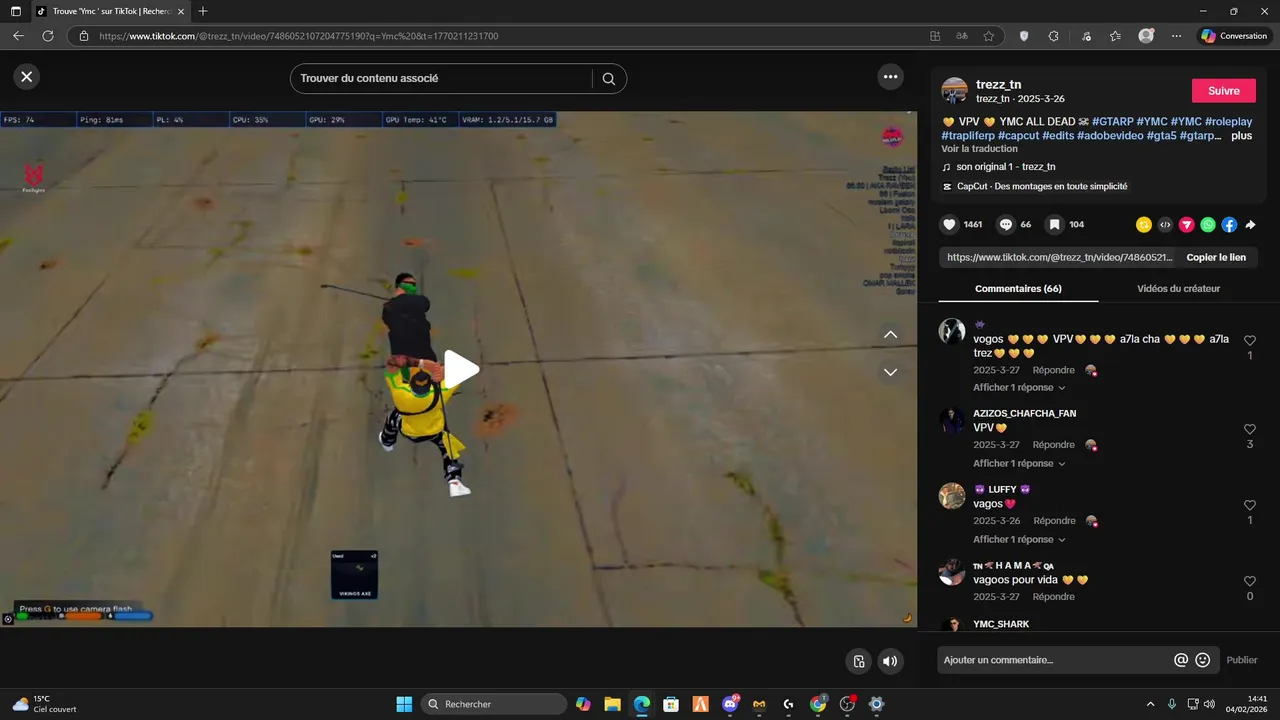This screenshot has width=1280, height=720.
Task: Open the comments bubble showing 66
Action: pos(1006,225)
